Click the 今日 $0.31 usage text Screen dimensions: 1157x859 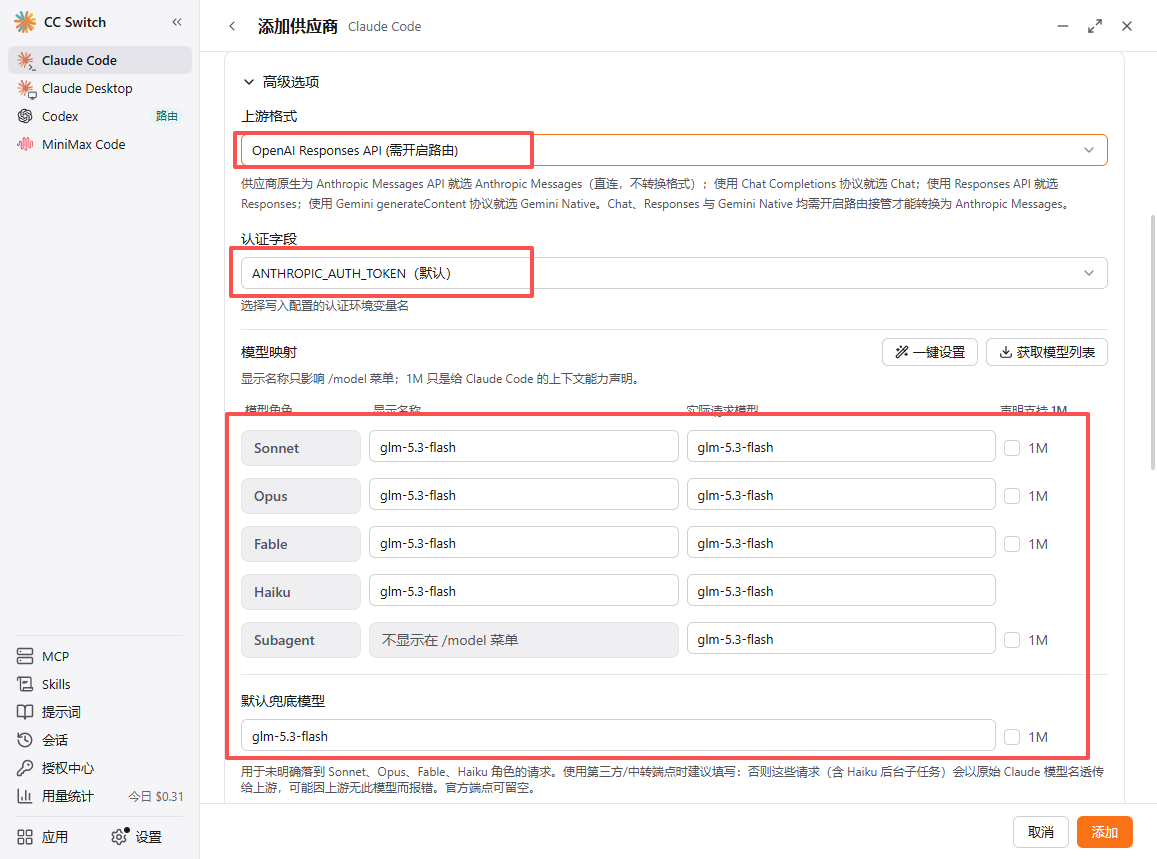156,797
